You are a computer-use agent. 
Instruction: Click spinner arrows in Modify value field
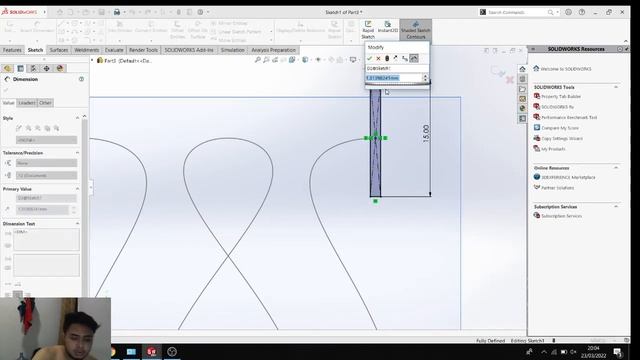pos(425,78)
